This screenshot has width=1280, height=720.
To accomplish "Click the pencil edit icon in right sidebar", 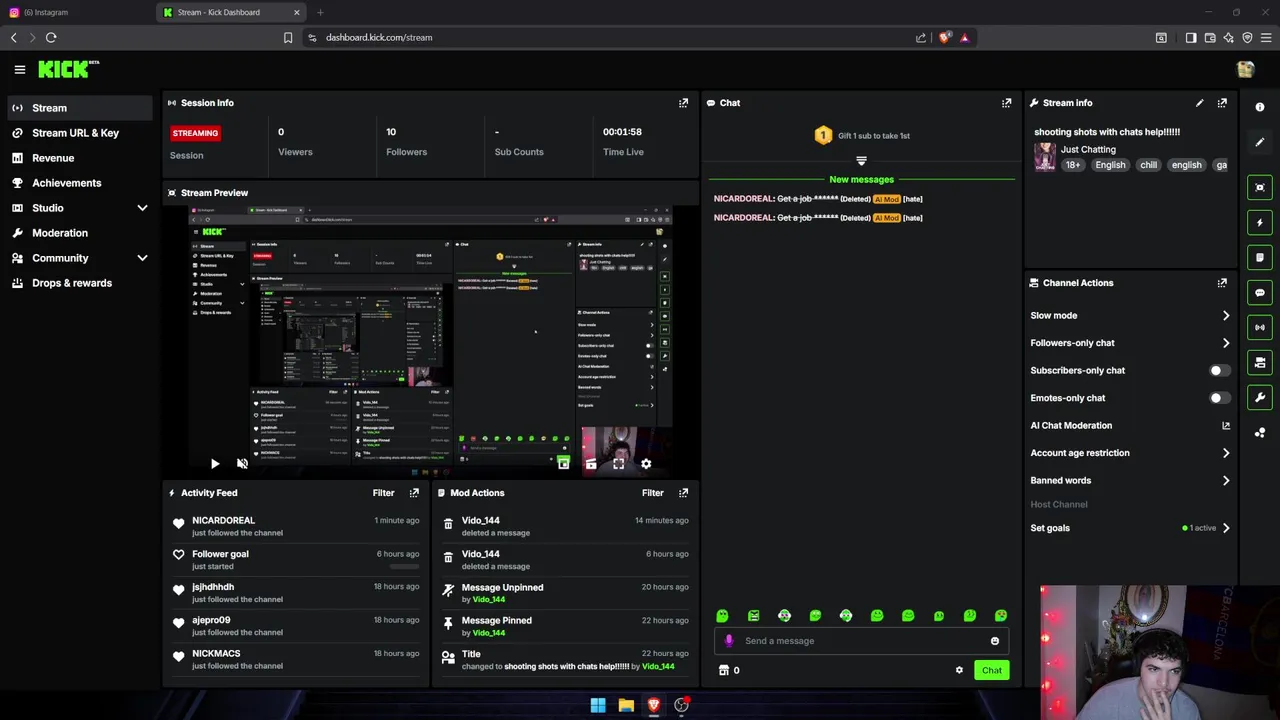I will point(1260,142).
